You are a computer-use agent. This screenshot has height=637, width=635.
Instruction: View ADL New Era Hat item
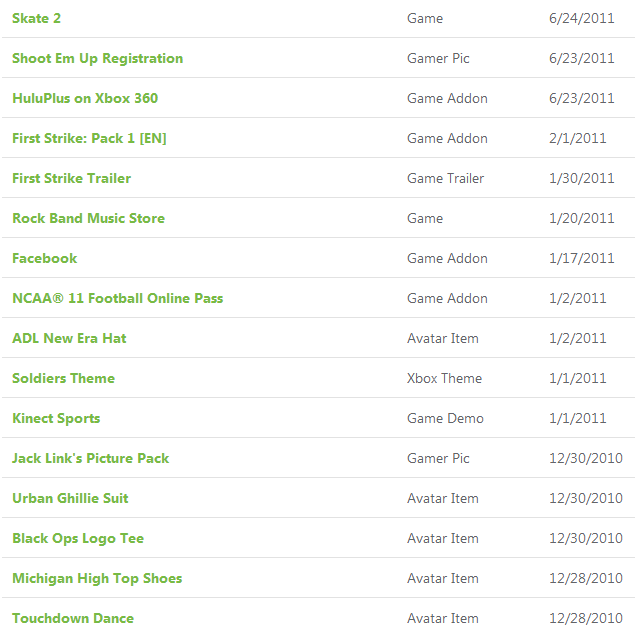(x=69, y=338)
